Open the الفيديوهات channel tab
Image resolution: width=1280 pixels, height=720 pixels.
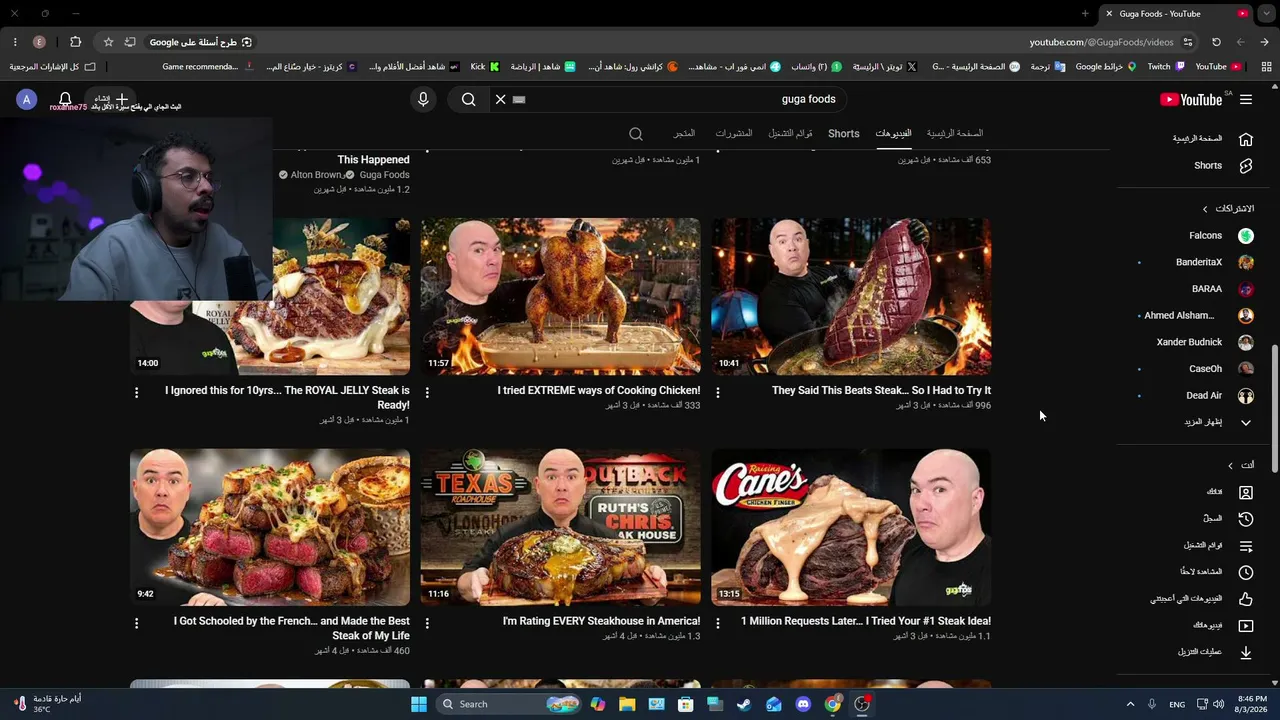(x=893, y=134)
